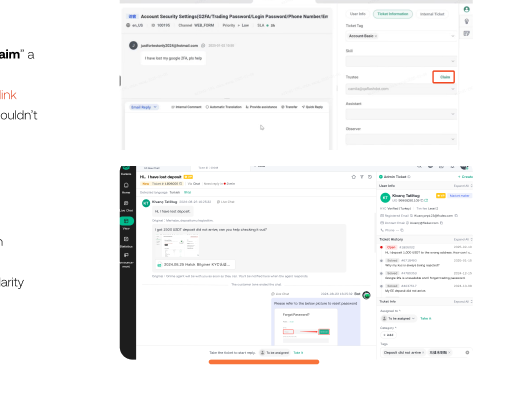Screen dimensions: 510x406
Task: Click the refresh history icon in ticket header
Action: click(x=370, y=177)
